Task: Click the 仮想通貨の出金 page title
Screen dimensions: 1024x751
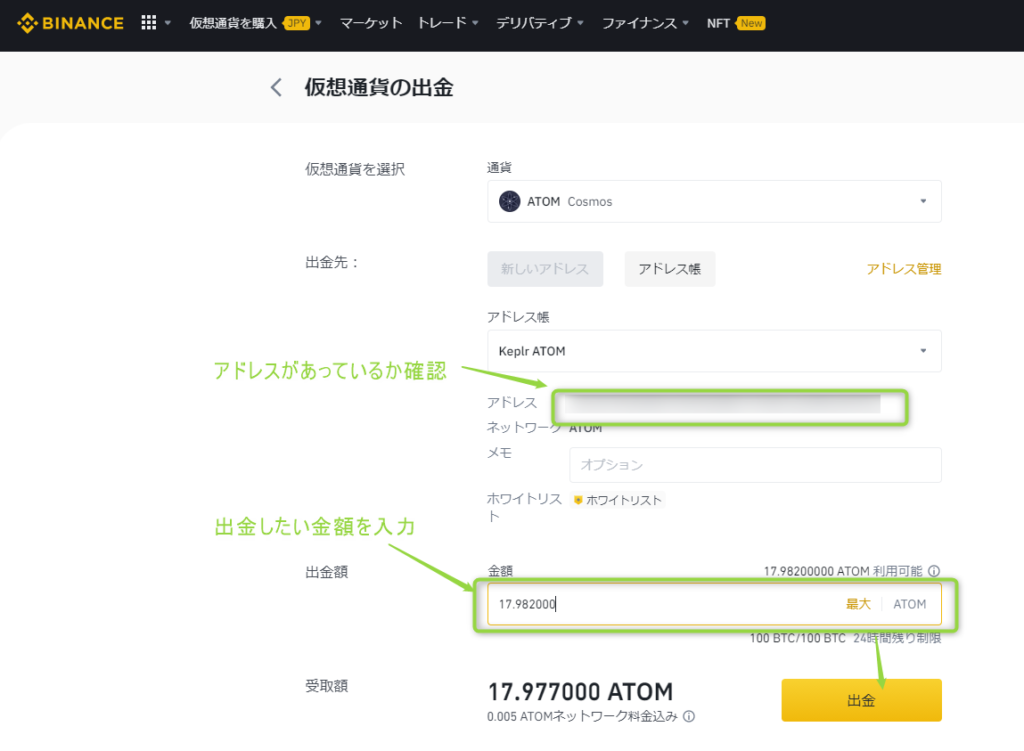Action: [379, 88]
